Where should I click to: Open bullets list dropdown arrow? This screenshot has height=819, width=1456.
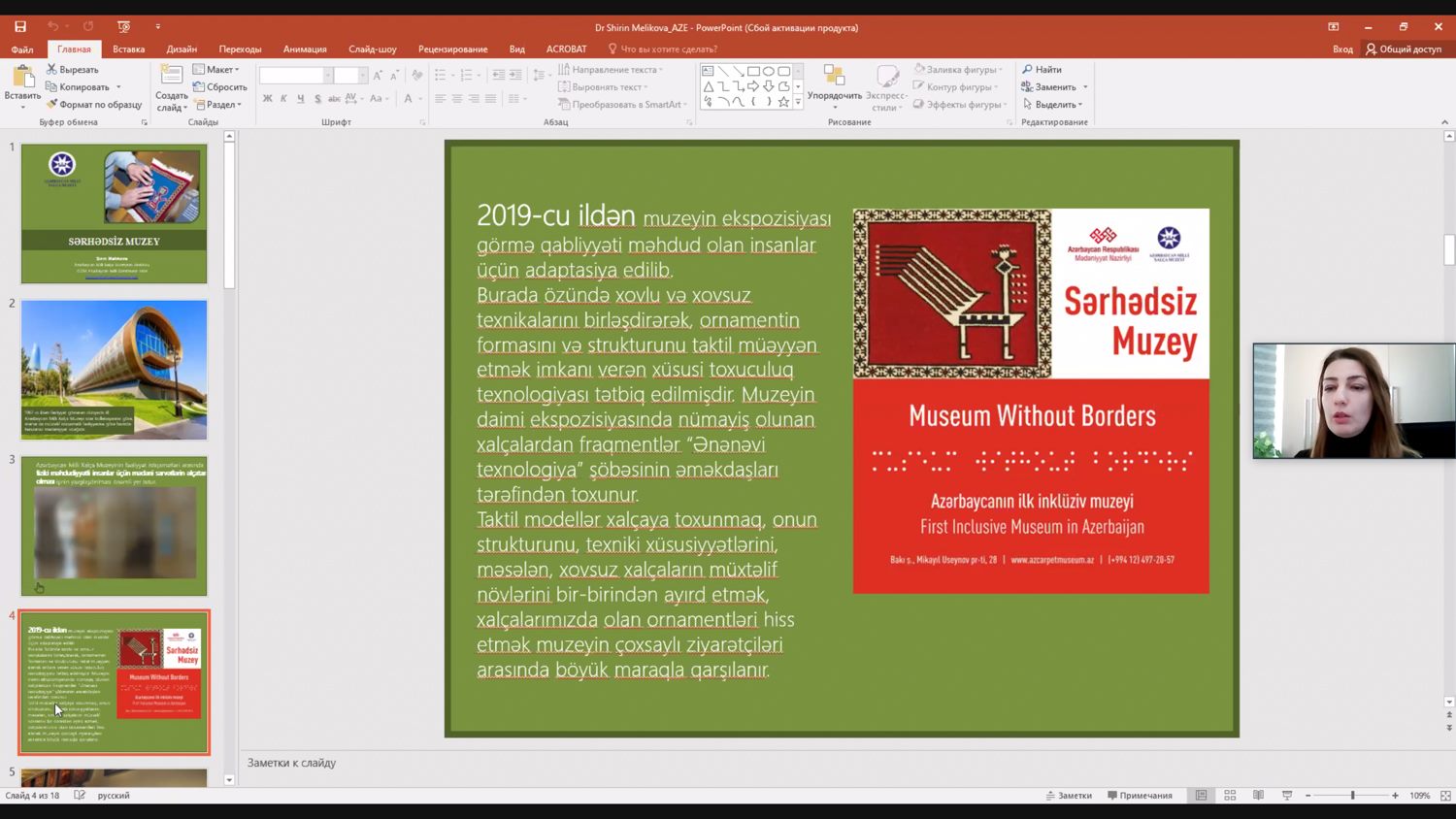coord(452,75)
